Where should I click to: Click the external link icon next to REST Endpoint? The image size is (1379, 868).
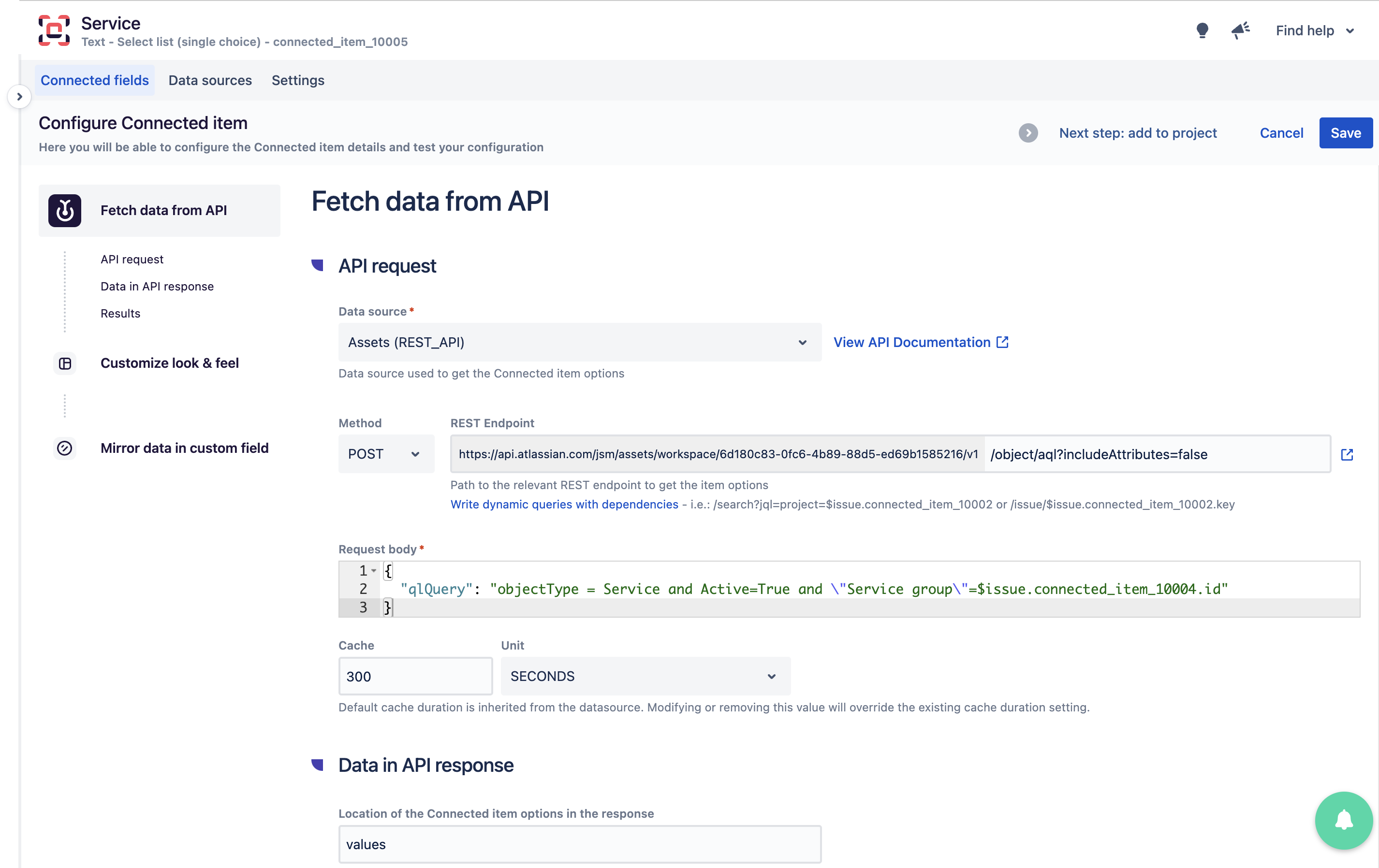[x=1348, y=454]
